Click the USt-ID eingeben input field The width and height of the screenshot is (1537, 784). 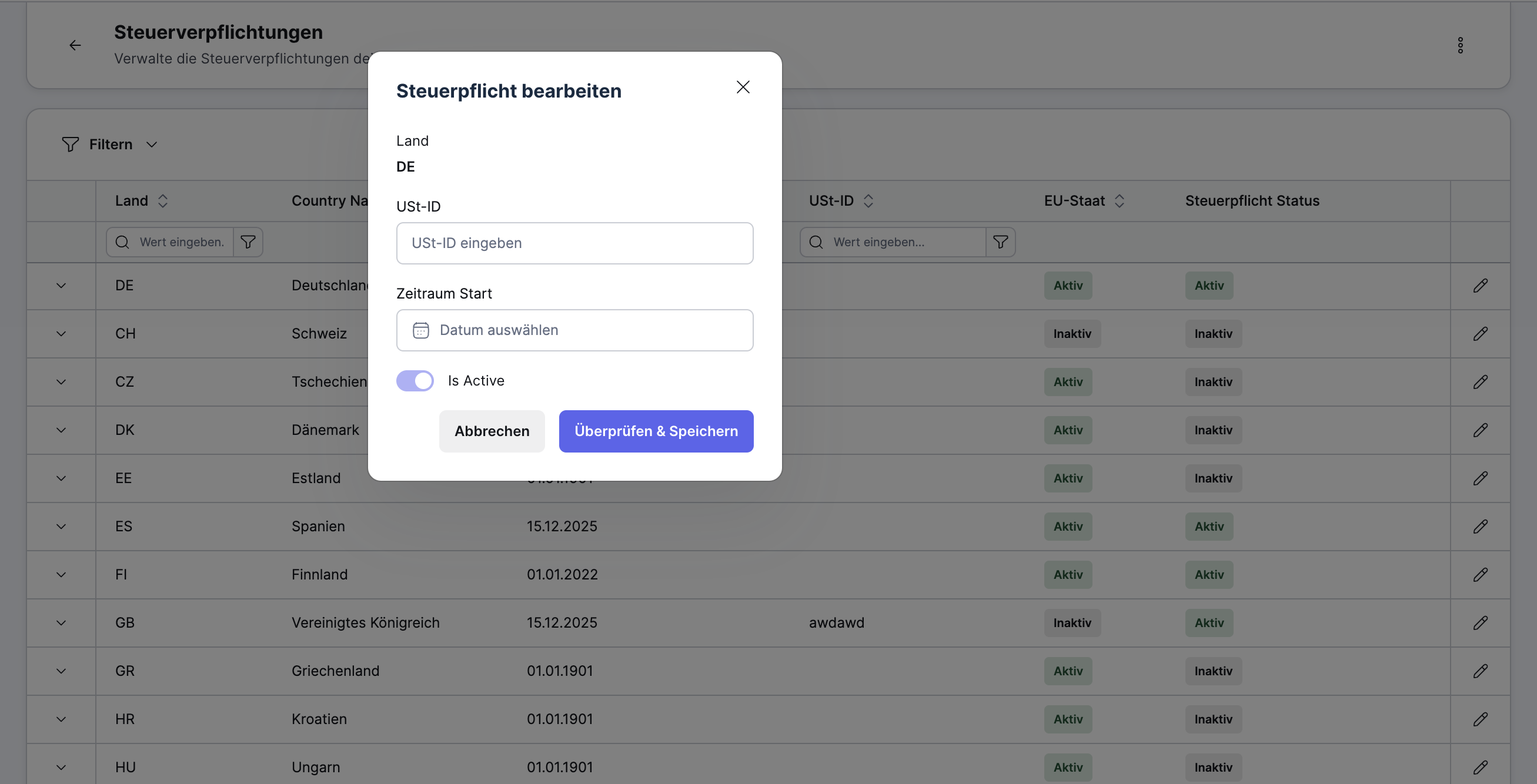tap(574, 243)
